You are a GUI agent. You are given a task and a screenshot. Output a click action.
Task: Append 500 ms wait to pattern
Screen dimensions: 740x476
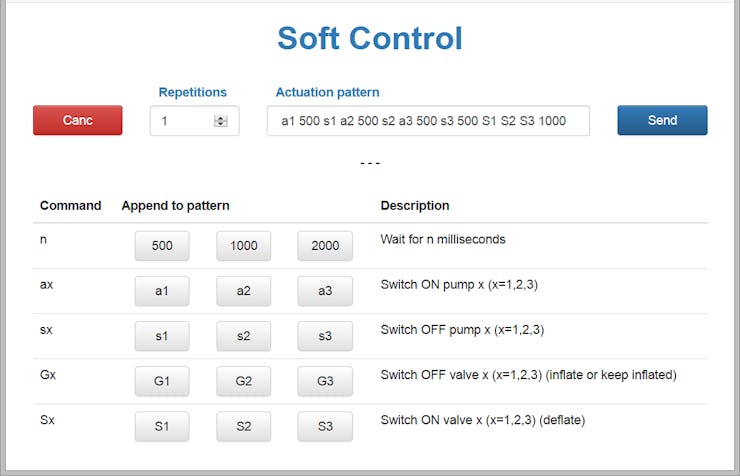click(x=162, y=246)
